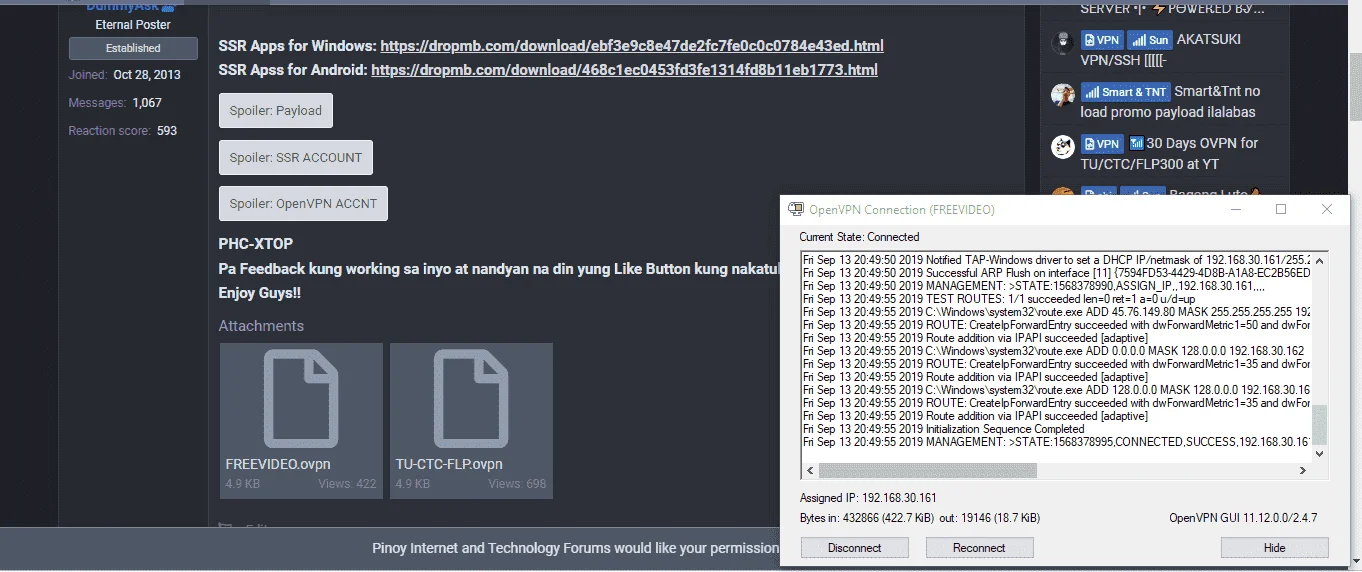
Task: Click the OpenVPN GUI 11.12.0.0/2.4.7 version text
Action: (1243, 518)
